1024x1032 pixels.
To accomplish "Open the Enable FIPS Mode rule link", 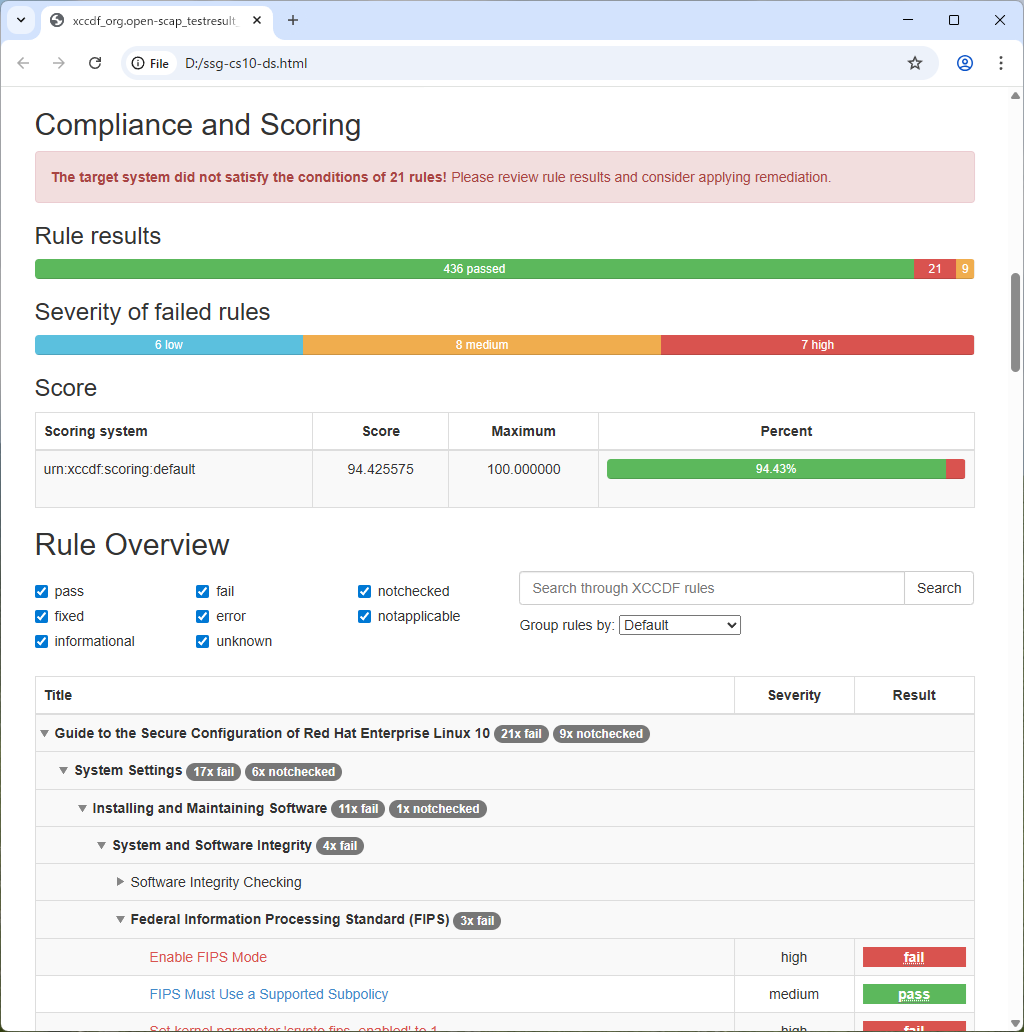I will pos(208,957).
